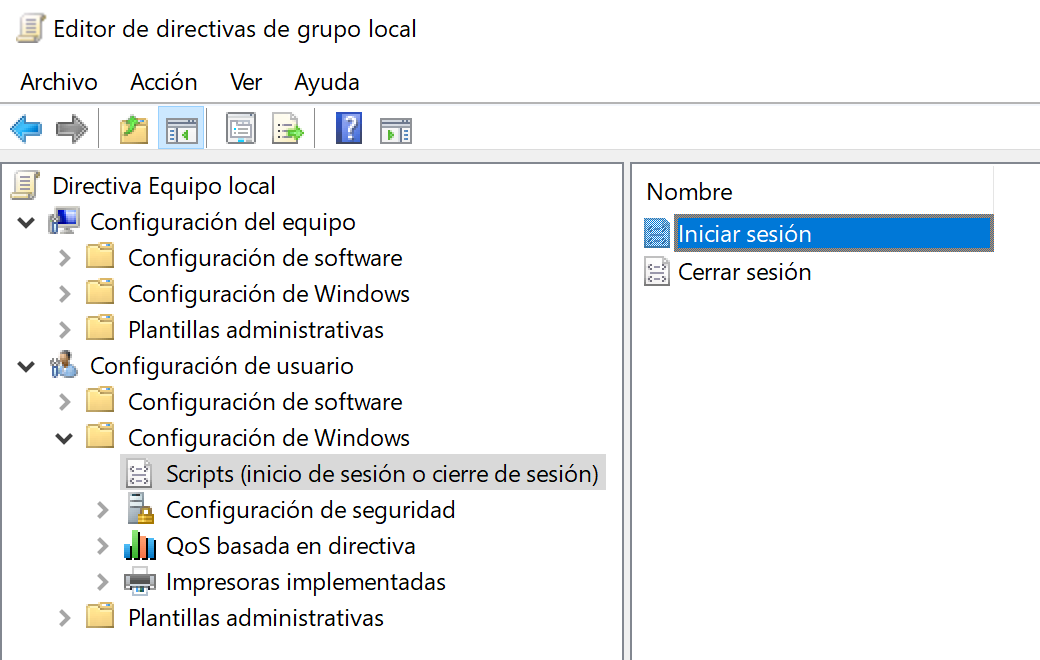
Task: Select Cerrar sesión in the right pane
Action: pyautogui.click(x=743, y=271)
